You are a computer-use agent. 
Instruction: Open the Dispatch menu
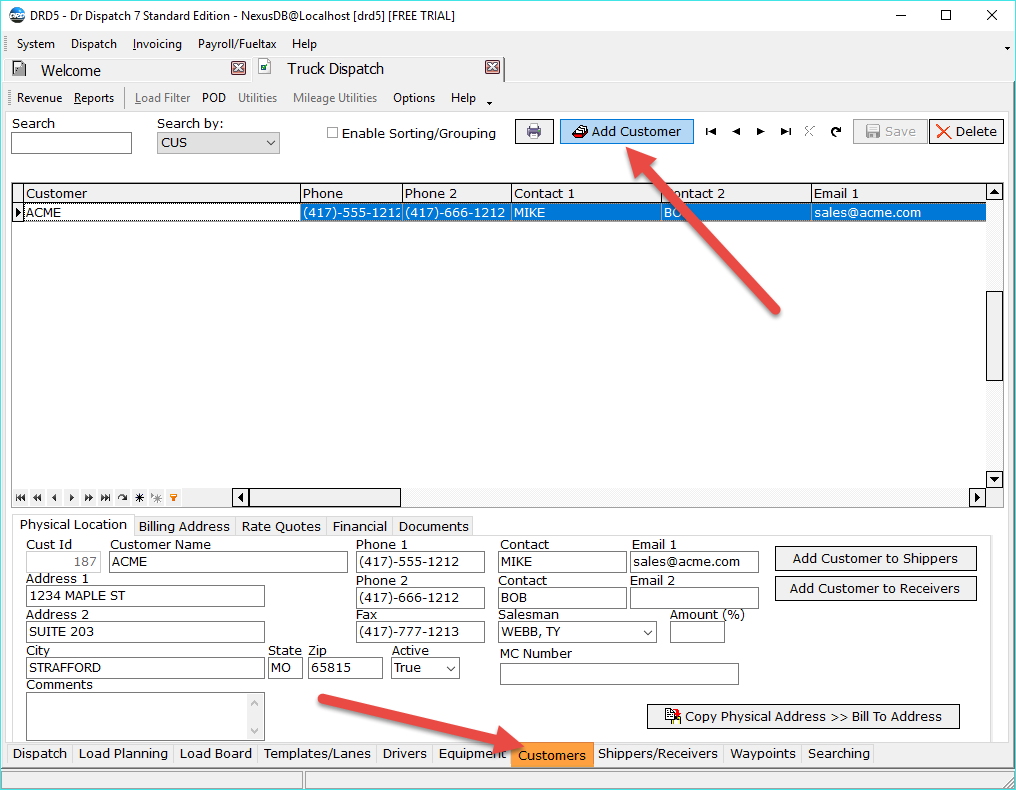point(94,44)
